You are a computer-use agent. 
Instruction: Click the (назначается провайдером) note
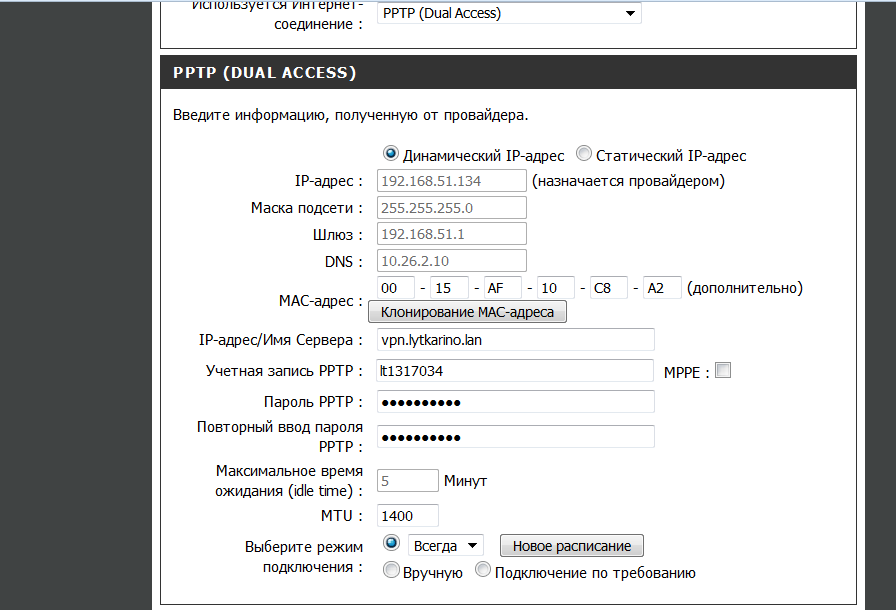point(628,181)
